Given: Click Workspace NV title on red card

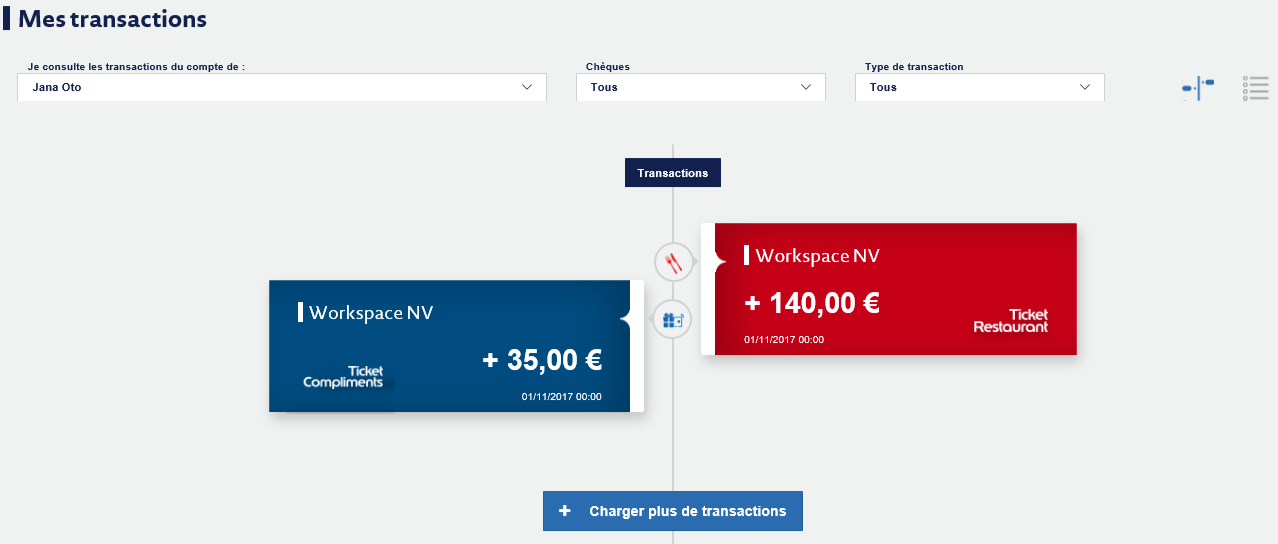Looking at the screenshot, I should click(817, 256).
